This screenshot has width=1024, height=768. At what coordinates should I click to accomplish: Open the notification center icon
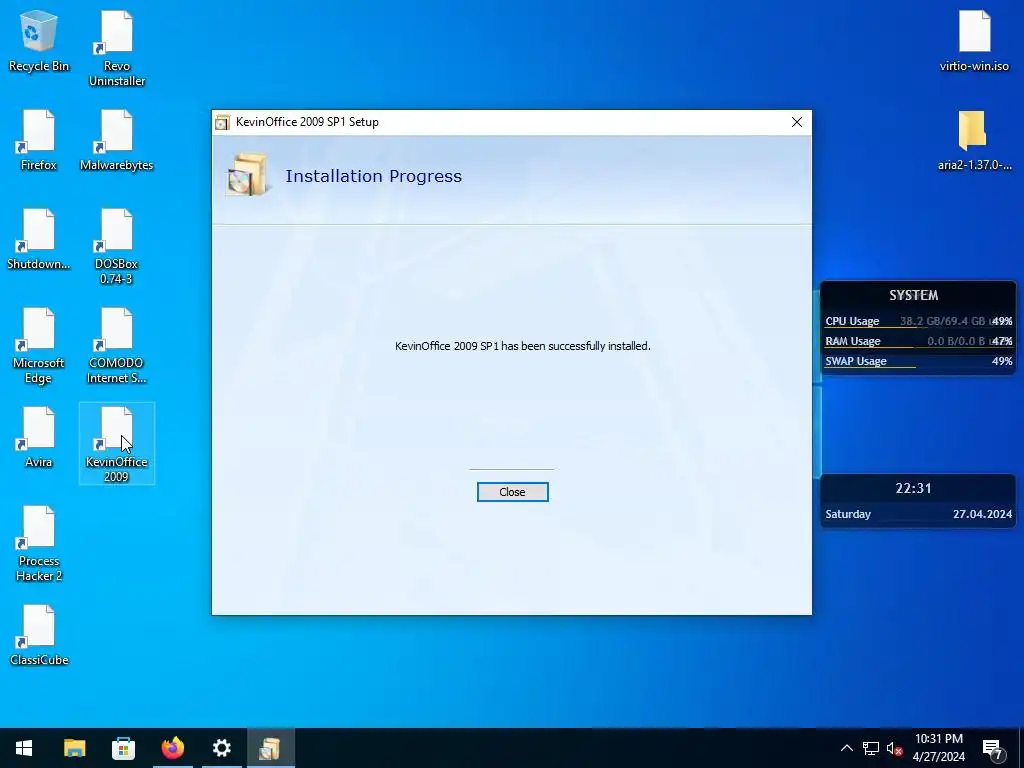click(993, 749)
